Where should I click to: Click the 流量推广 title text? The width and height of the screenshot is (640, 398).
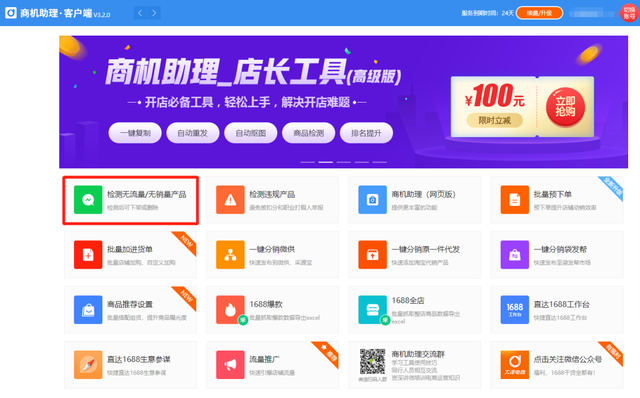coord(264,359)
